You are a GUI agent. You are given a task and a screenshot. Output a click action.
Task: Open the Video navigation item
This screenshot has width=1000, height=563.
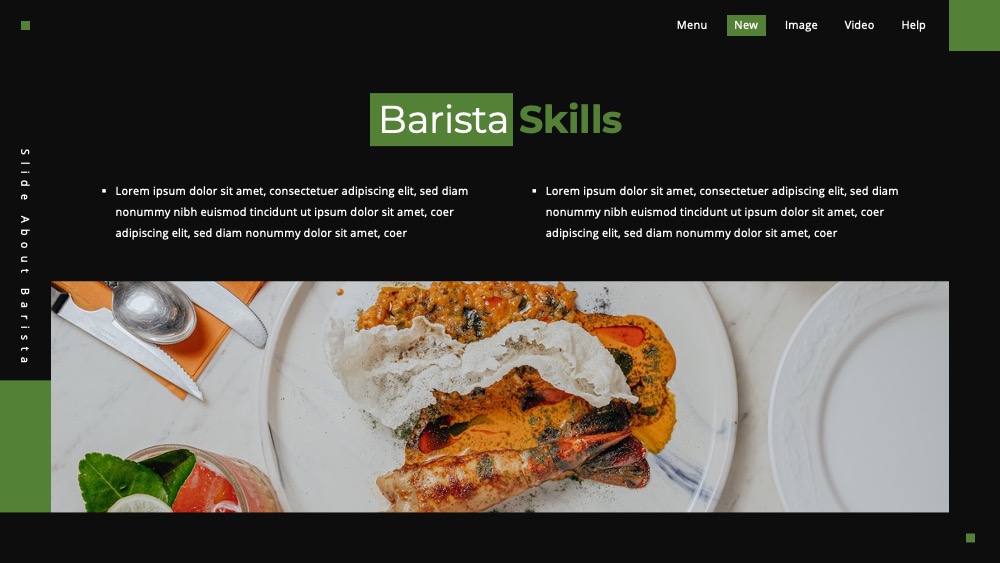tap(859, 25)
